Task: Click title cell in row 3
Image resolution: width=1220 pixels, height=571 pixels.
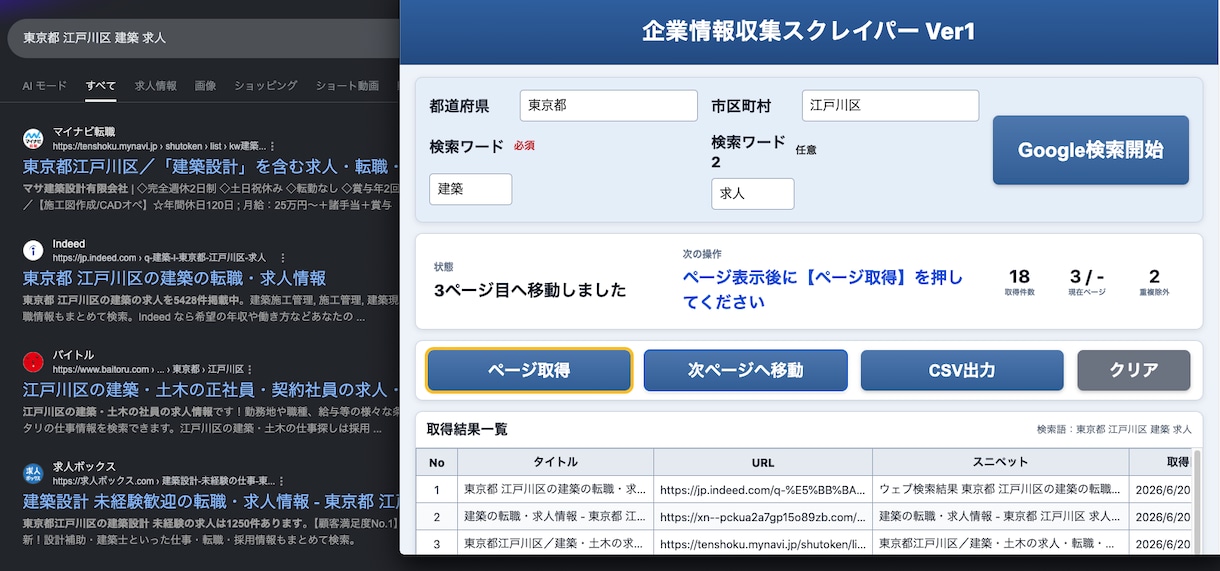Action: 556,544
